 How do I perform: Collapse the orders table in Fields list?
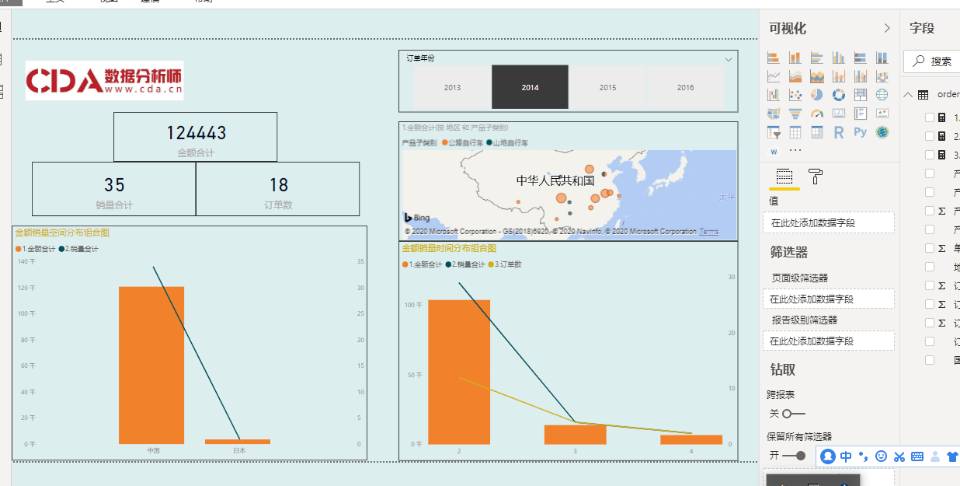pyautogui.click(x=908, y=95)
